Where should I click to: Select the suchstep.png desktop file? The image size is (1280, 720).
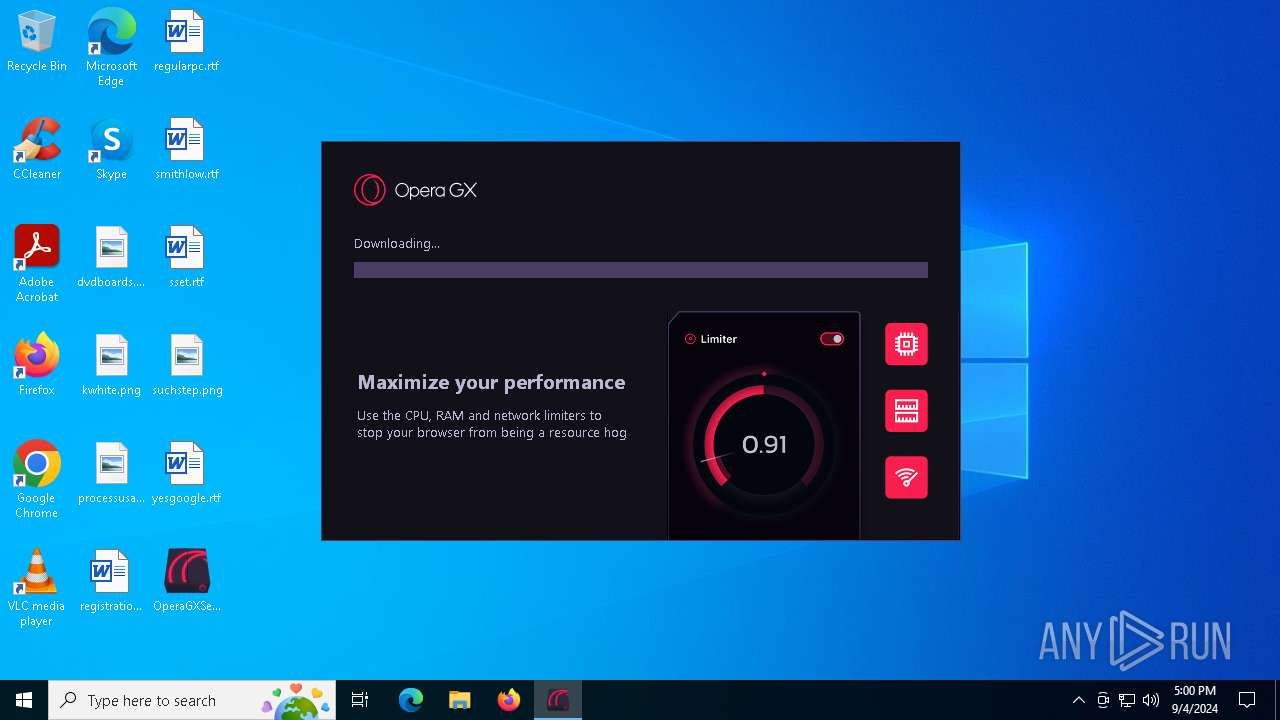tap(187, 366)
